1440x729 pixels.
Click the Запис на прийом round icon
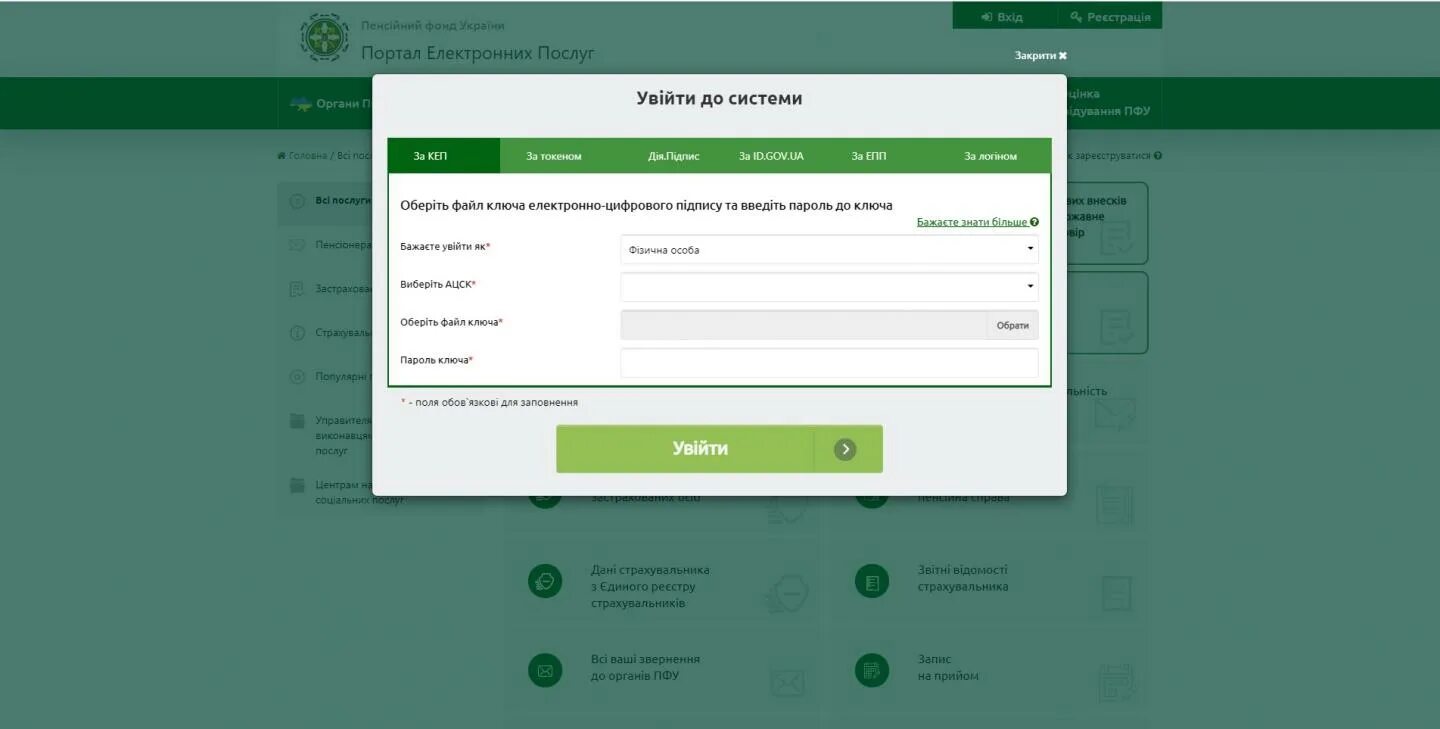click(x=872, y=671)
